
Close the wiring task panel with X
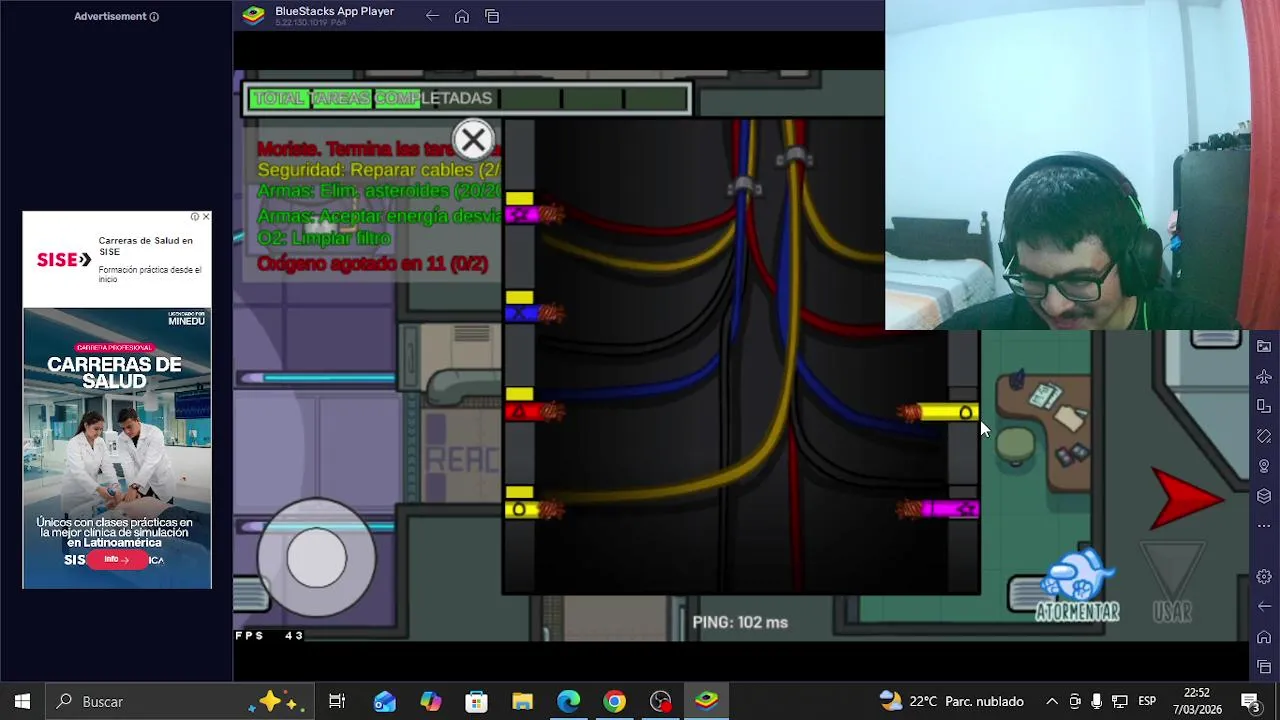click(x=473, y=141)
